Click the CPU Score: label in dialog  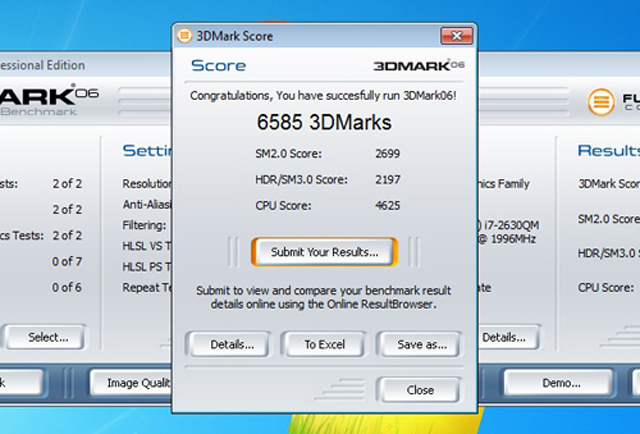click(x=283, y=205)
